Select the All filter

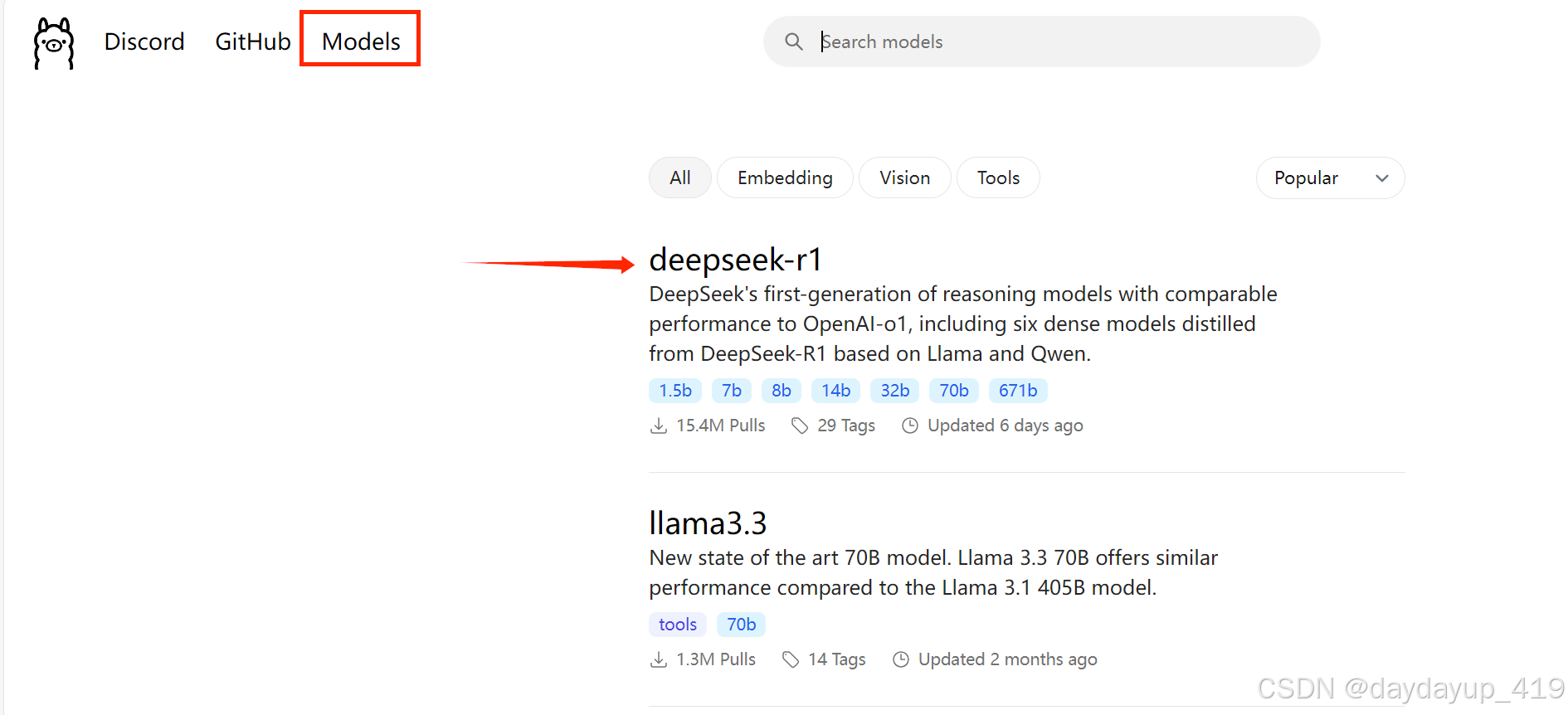tap(680, 178)
